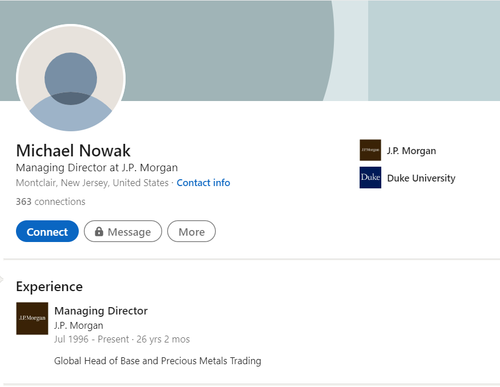Click the Managing Director job title in Experience

click(101, 311)
